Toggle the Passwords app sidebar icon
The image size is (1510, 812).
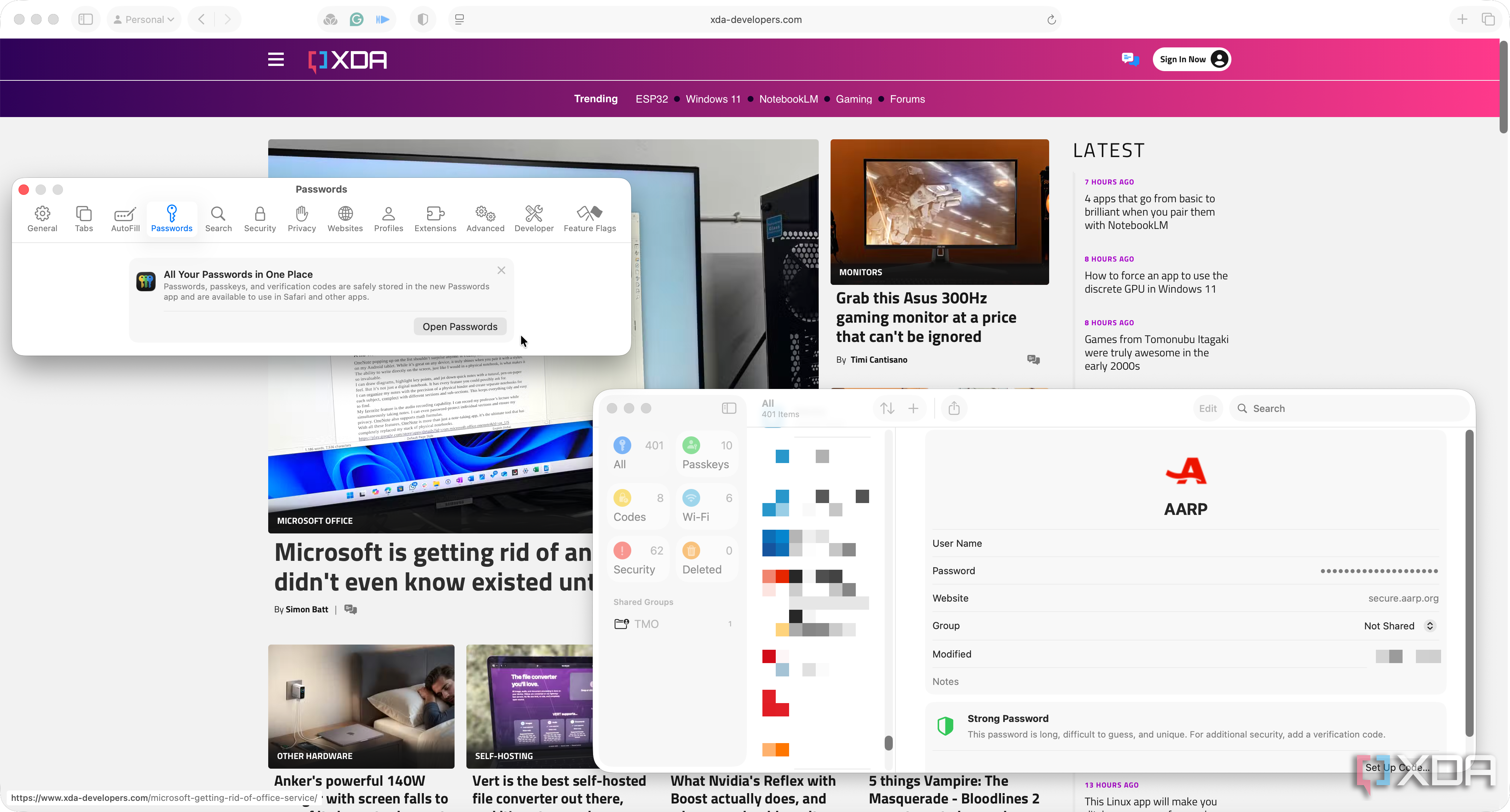(729, 408)
